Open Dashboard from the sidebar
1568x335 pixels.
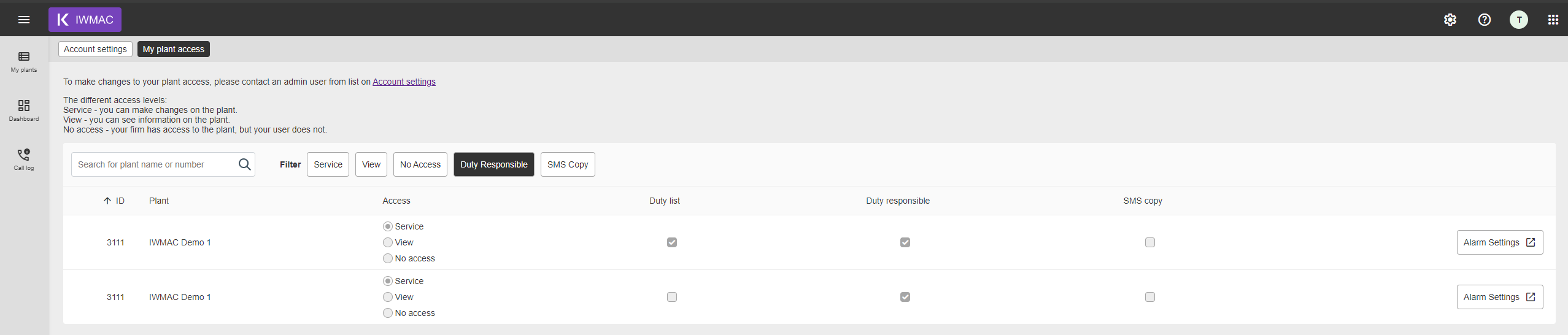[24, 111]
